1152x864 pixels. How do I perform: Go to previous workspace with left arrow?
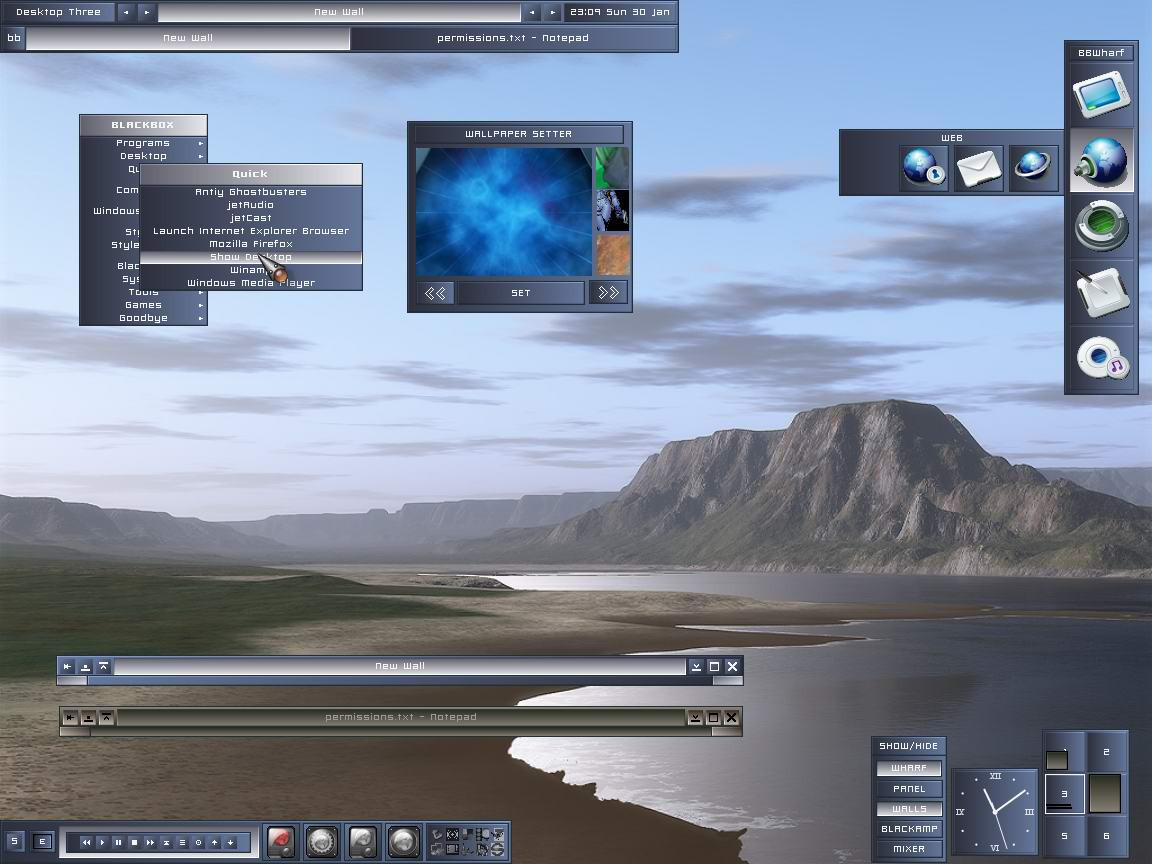(126, 12)
